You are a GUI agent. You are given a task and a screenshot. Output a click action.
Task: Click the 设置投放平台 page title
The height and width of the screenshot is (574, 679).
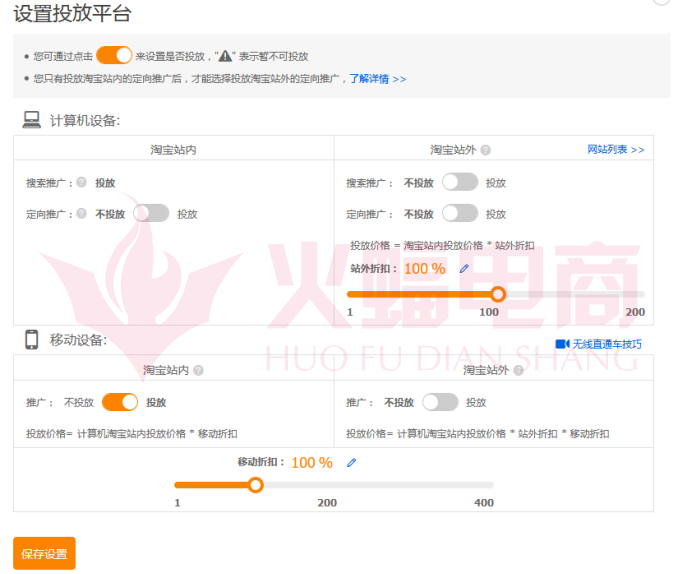point(72,13)
